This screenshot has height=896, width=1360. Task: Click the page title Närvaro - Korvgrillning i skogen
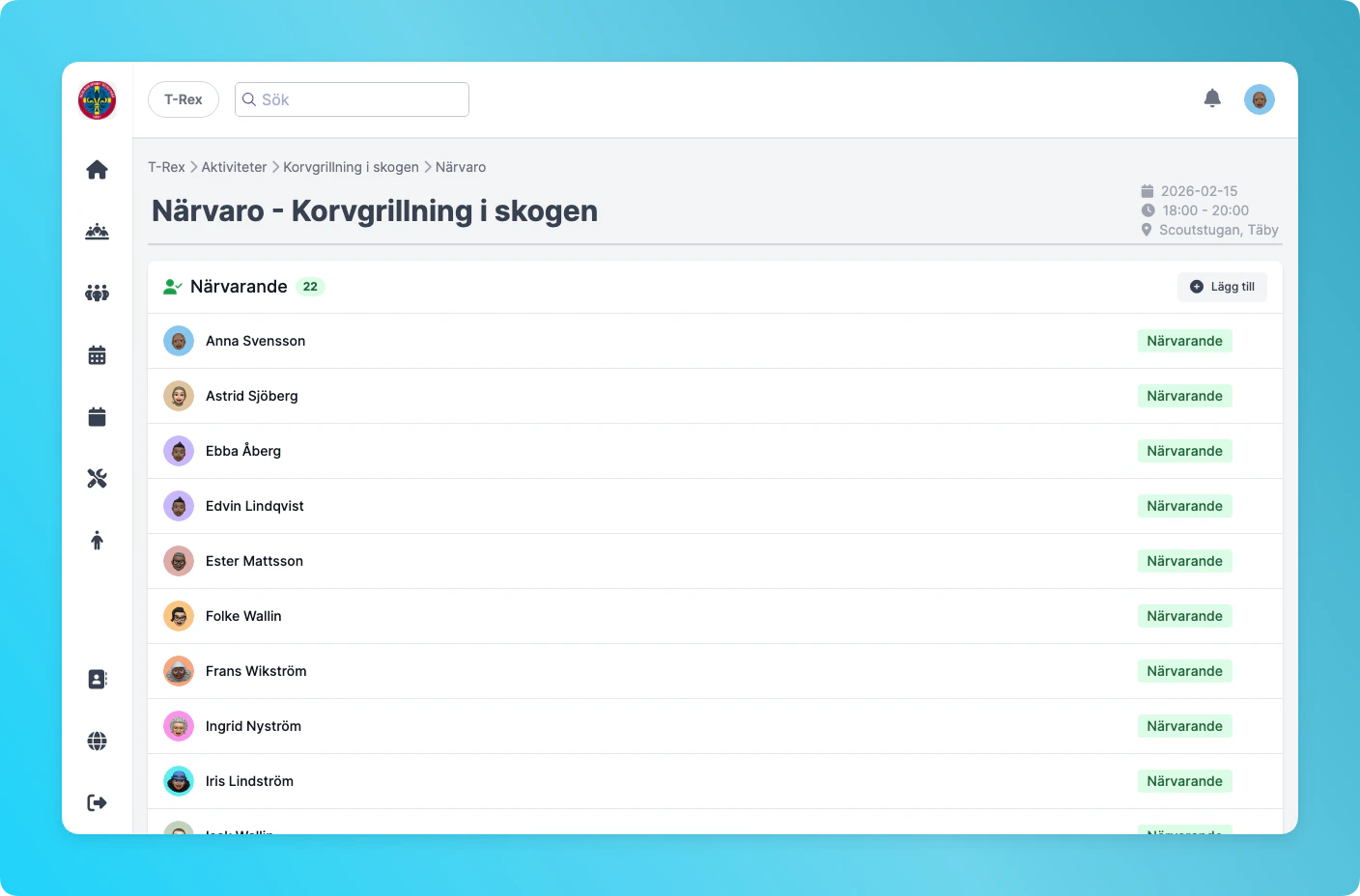pos(375,210)
